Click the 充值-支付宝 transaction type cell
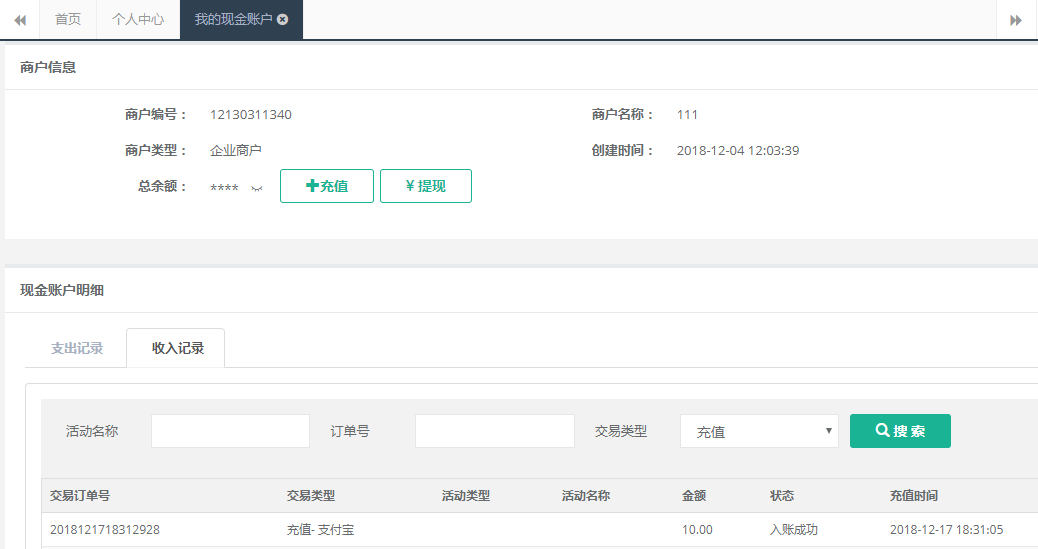Viewport: 1038px width, 549px height. click(320, 530)
